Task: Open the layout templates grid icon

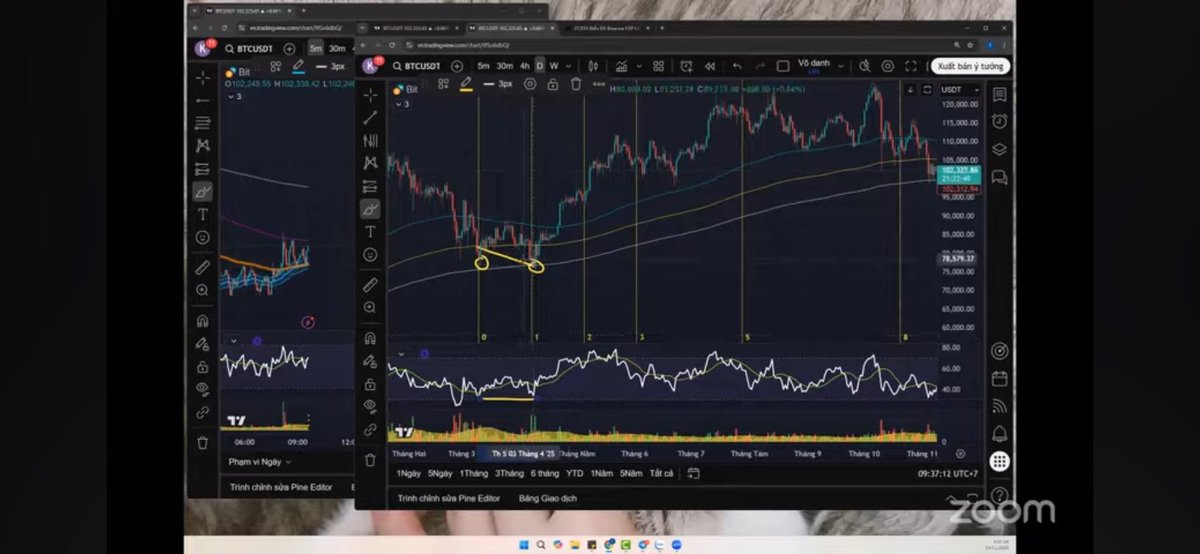Action: click(x=658, y=66)
